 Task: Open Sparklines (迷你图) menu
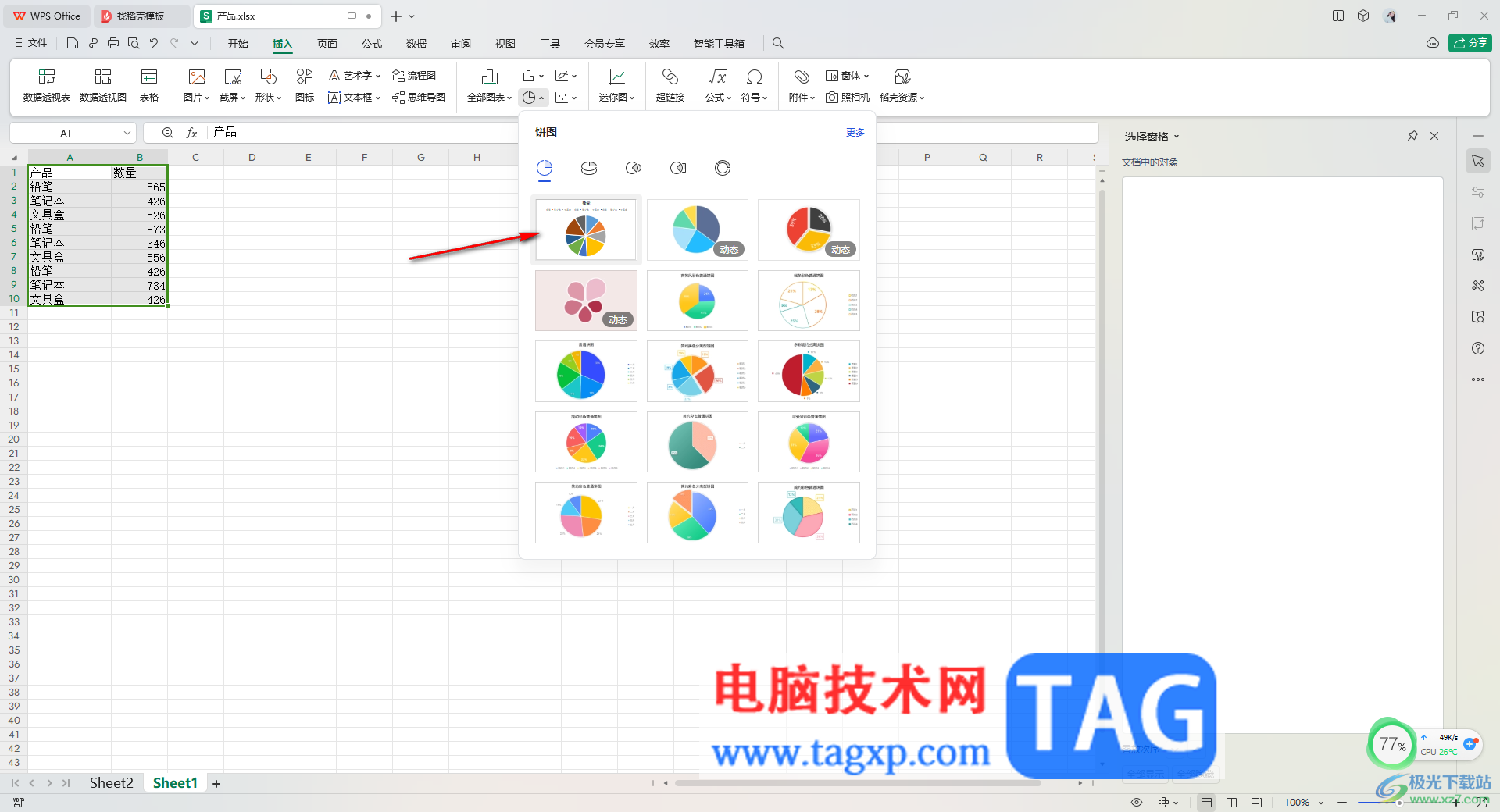click(x=617, y=85)
